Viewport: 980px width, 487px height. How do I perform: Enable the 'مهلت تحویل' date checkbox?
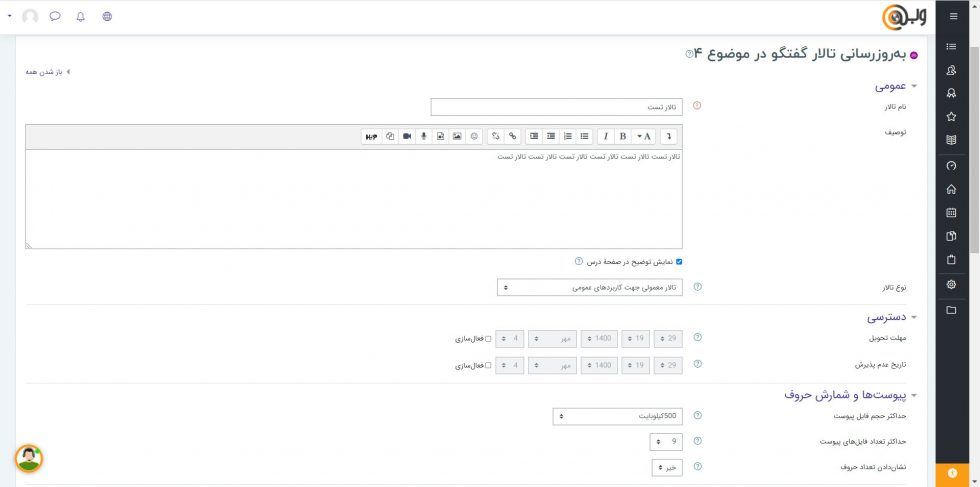(x=489, y=339)
